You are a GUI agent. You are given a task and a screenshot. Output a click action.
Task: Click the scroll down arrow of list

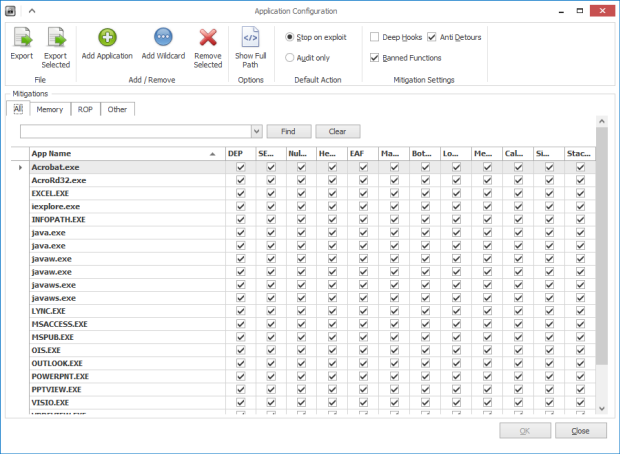pos(602,409)
